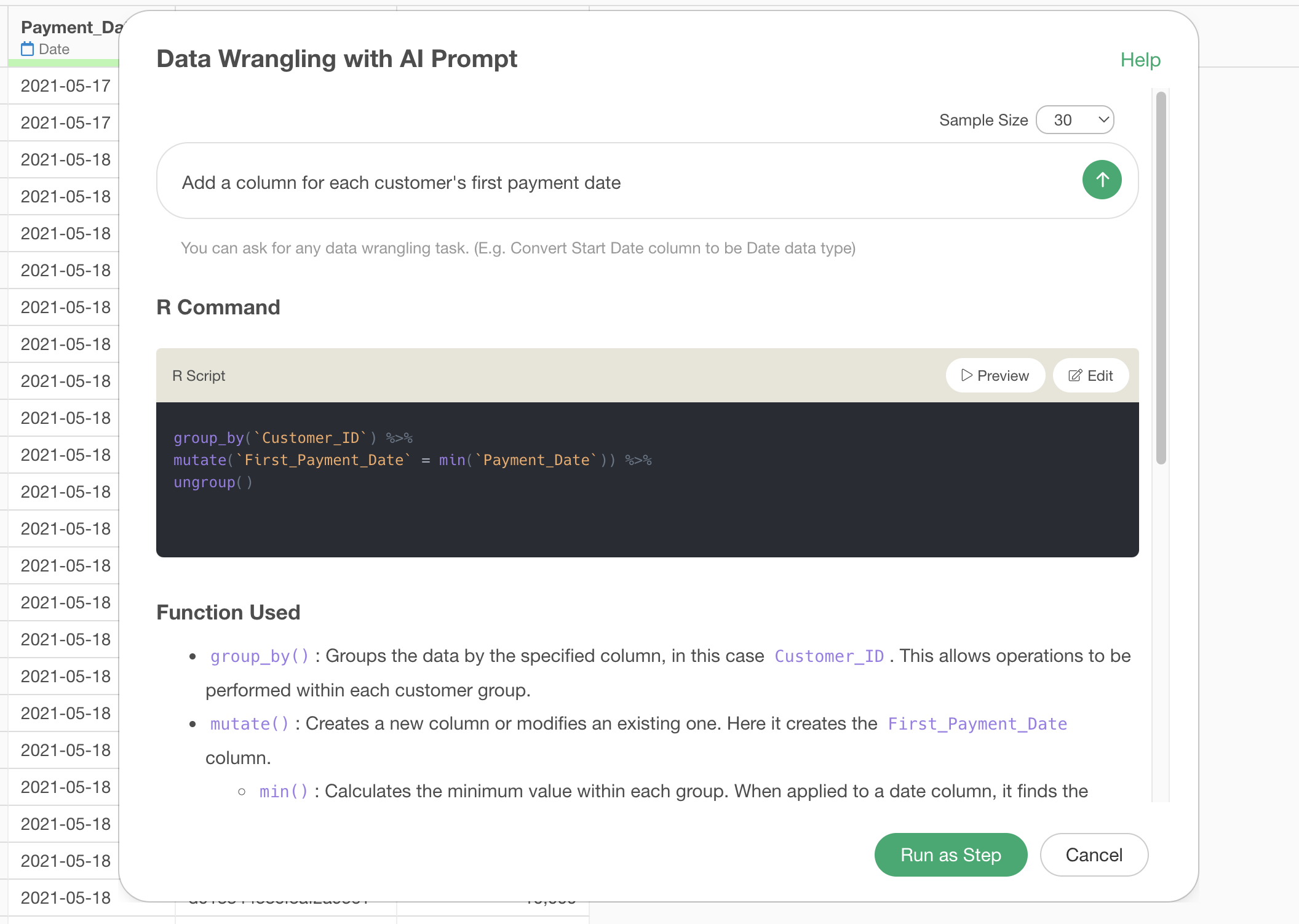This screenshot has width=1299, height=924.
Task: Click Run as Step button
Action: click(x=950, y=854)
